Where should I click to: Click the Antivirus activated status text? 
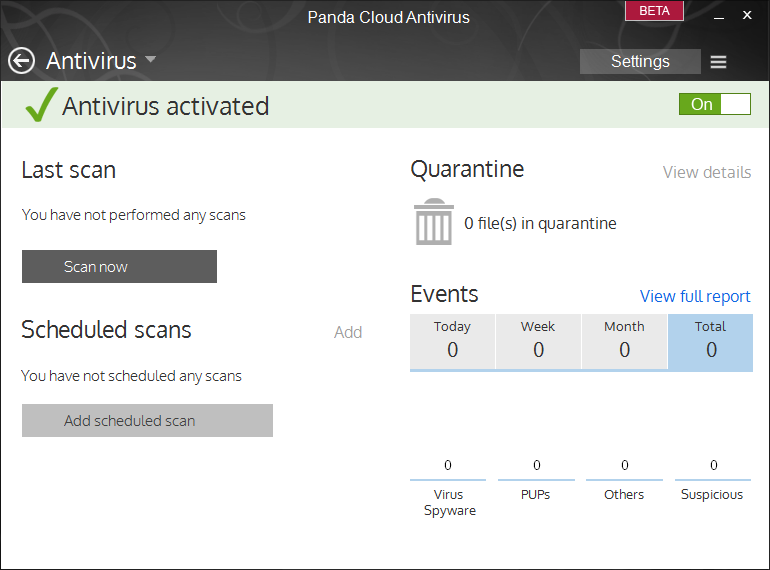click(x=165, y=106)
